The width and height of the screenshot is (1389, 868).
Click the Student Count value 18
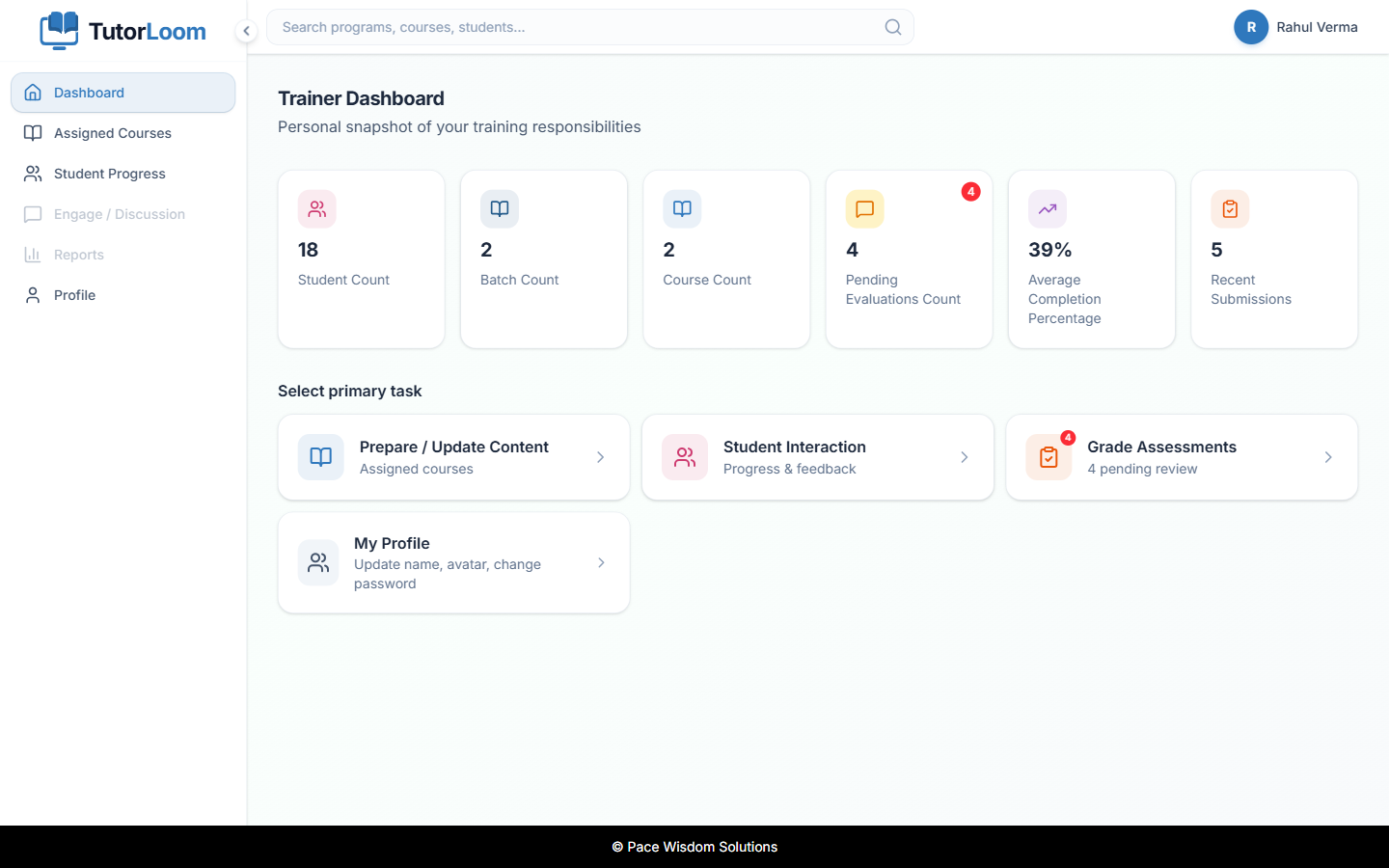(308, 250)
